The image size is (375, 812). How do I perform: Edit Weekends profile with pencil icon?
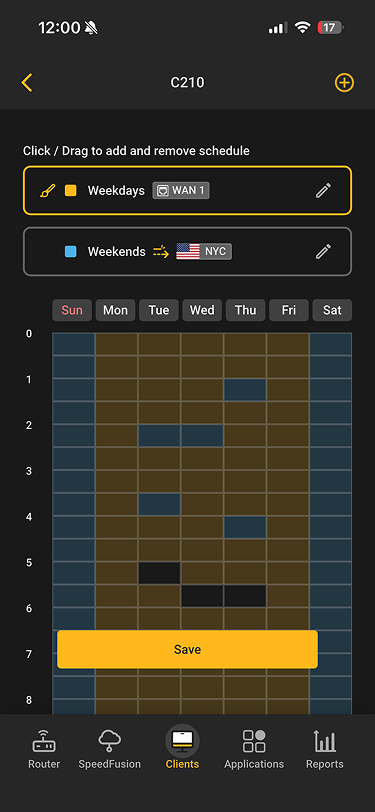[323, 252]
